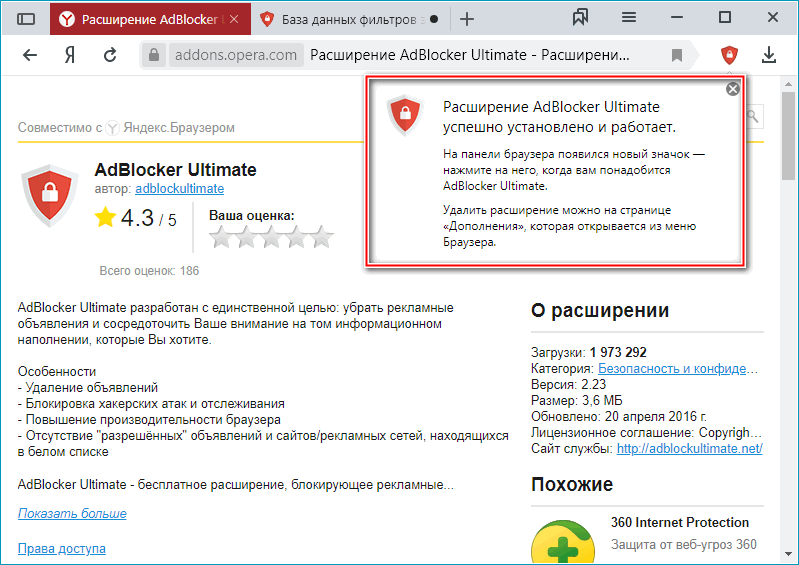The image size is (799, 565).
Task: Go back with the arrow button
Action: point(30,55)
